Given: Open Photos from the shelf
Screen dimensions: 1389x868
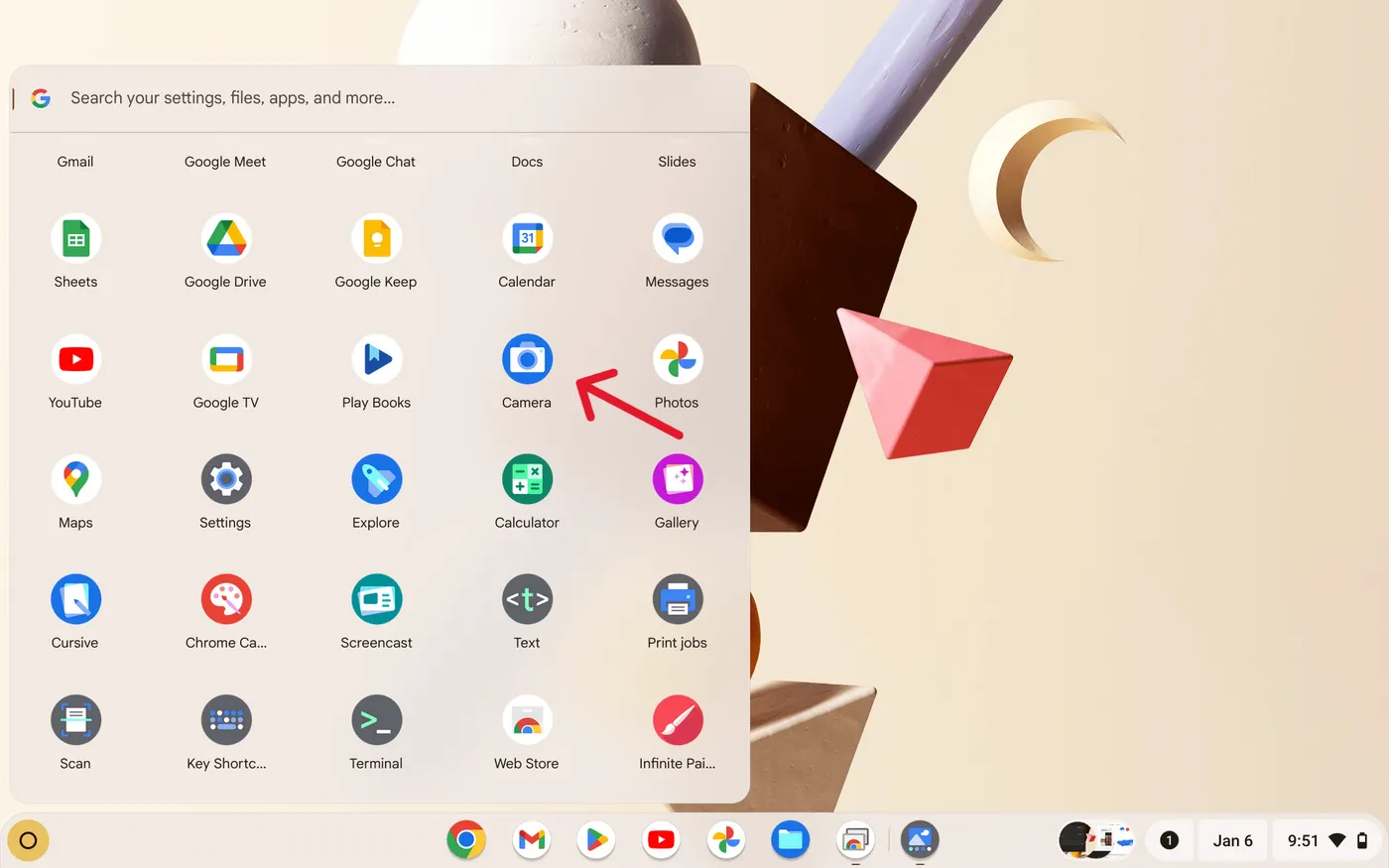Looking at the screenshot, I should (726, 840).
